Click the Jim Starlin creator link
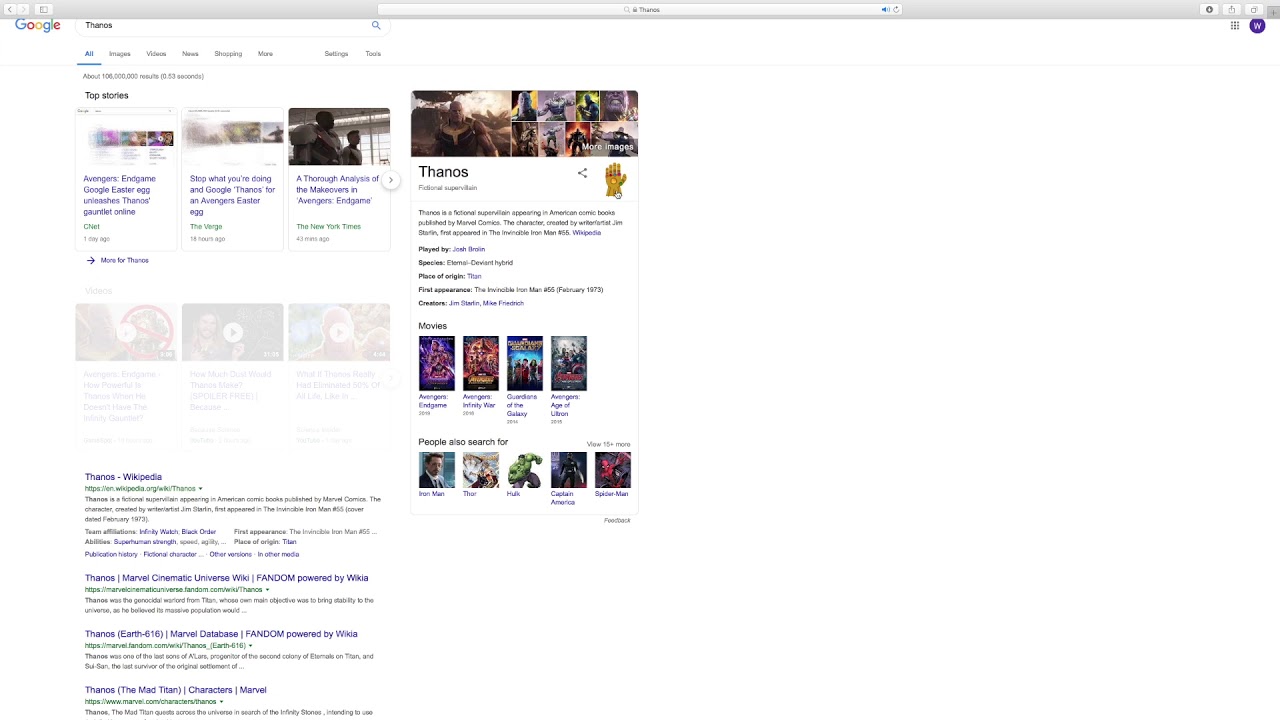 click(x=464, y=303)
